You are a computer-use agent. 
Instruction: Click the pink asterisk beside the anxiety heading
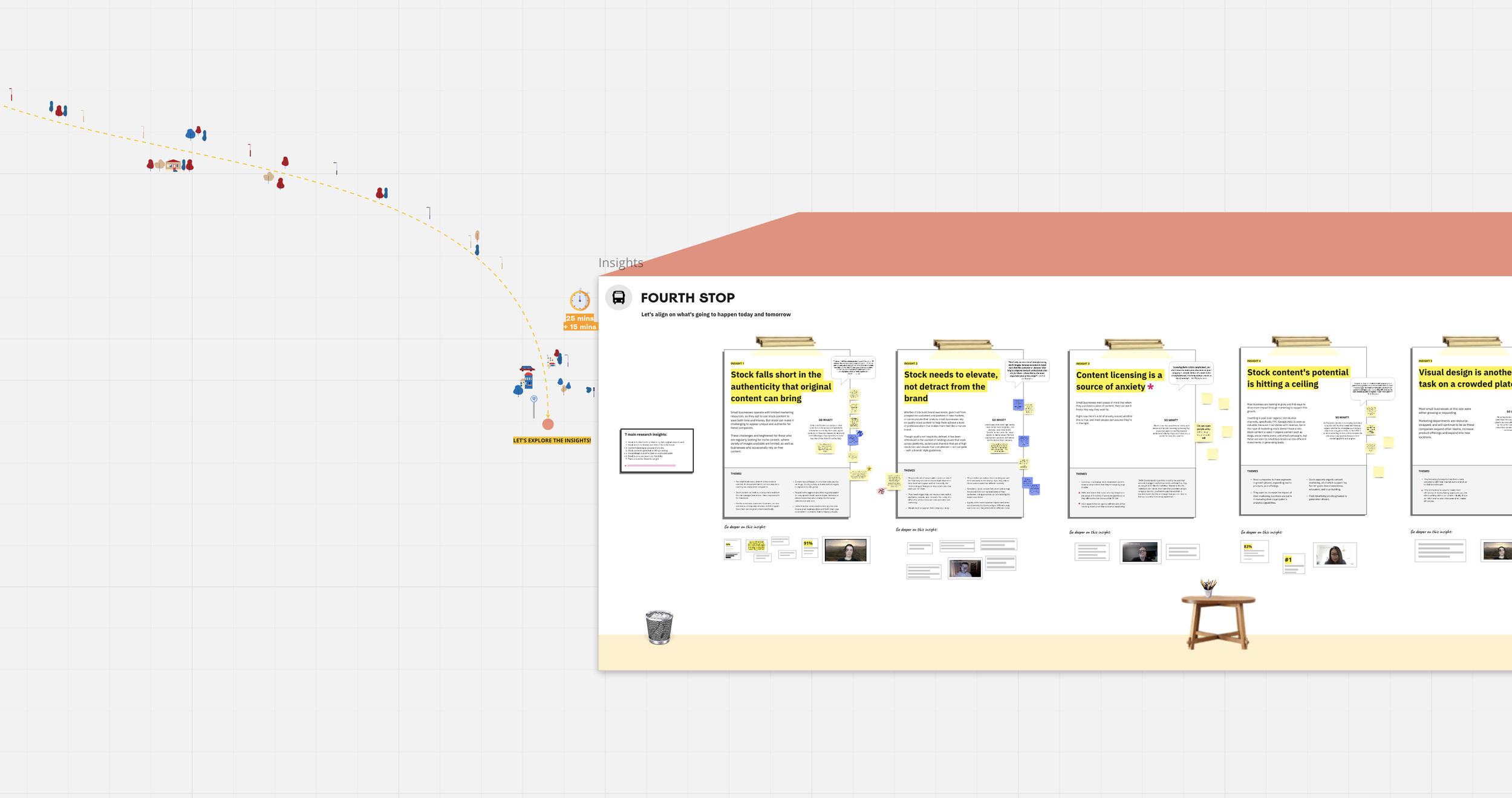point(1150,387)
